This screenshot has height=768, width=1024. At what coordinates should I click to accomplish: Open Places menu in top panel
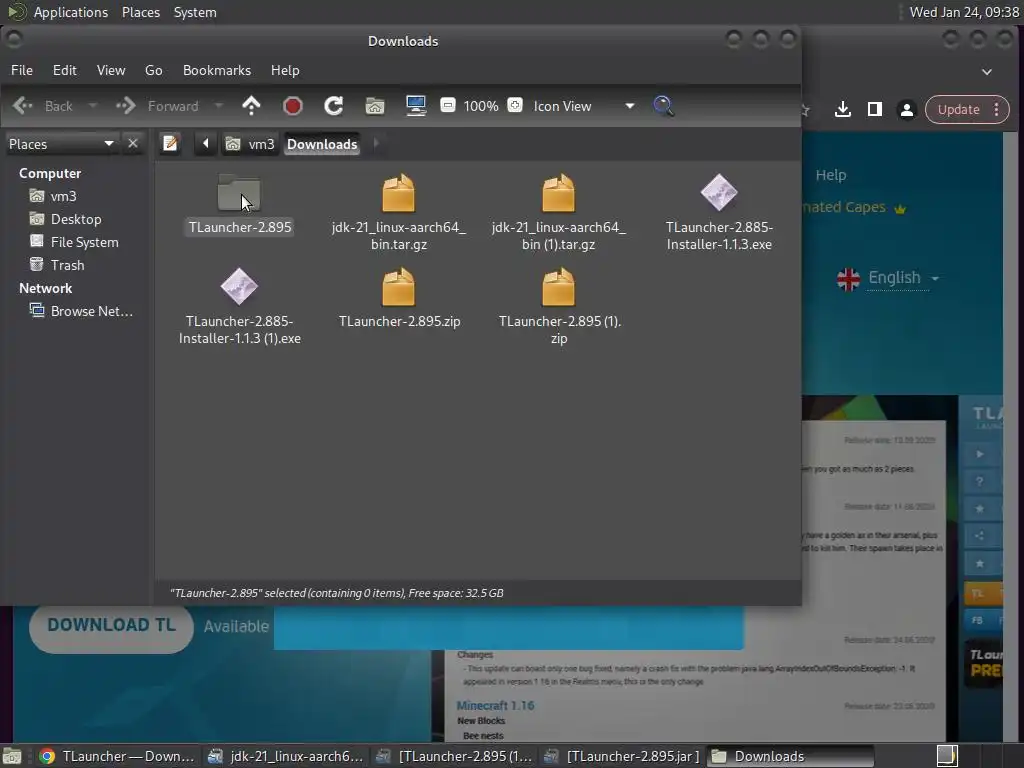point(140,12)
